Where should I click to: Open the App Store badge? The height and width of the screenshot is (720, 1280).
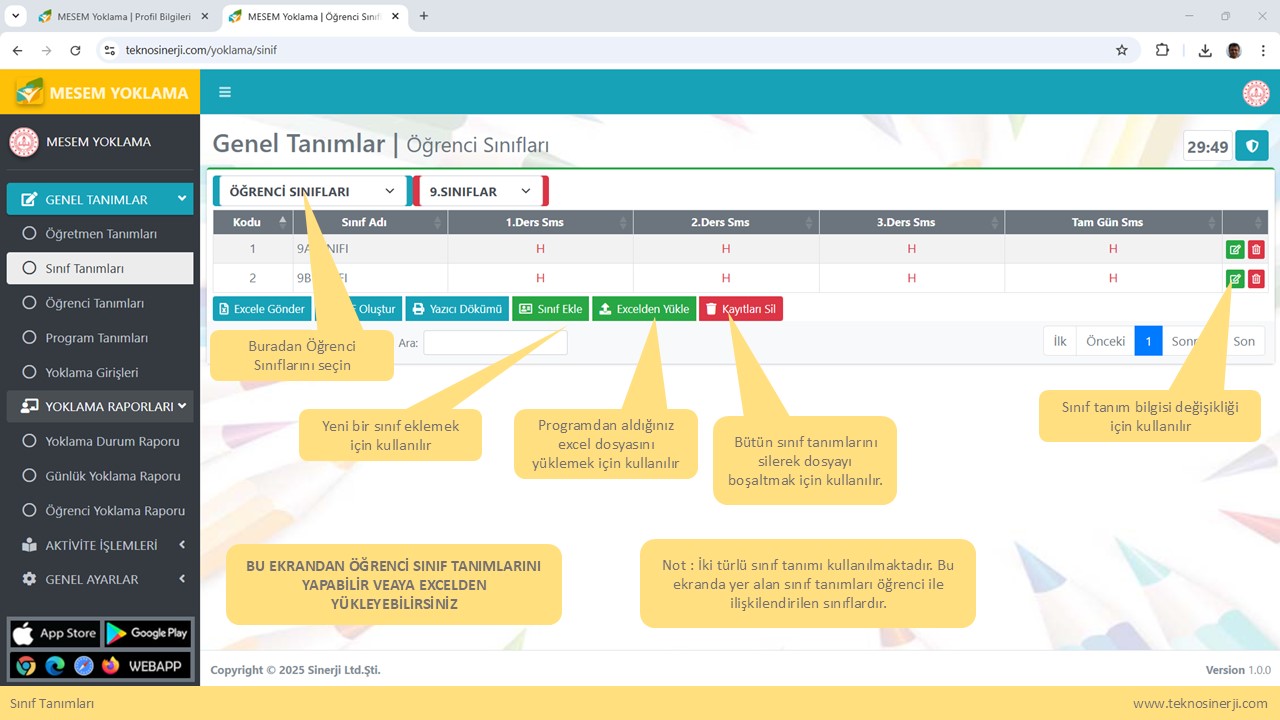point(55,633)
